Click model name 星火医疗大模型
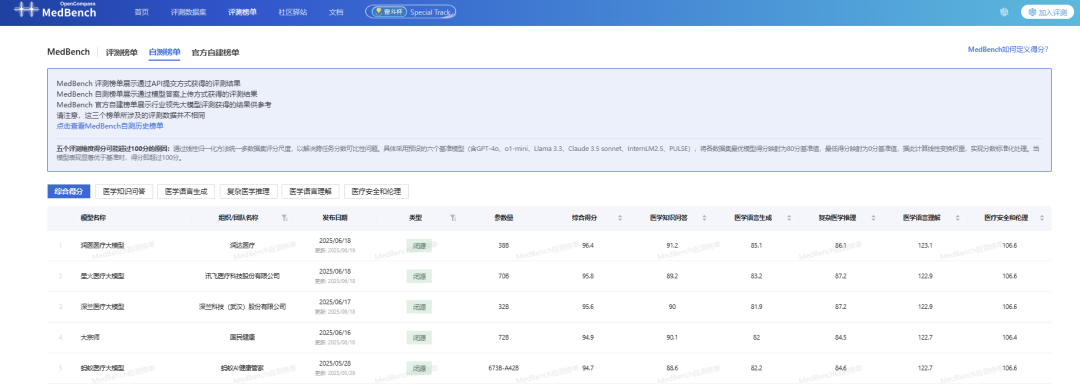Viewport: 1080px width, 388px height. click(x=103, y=276)
